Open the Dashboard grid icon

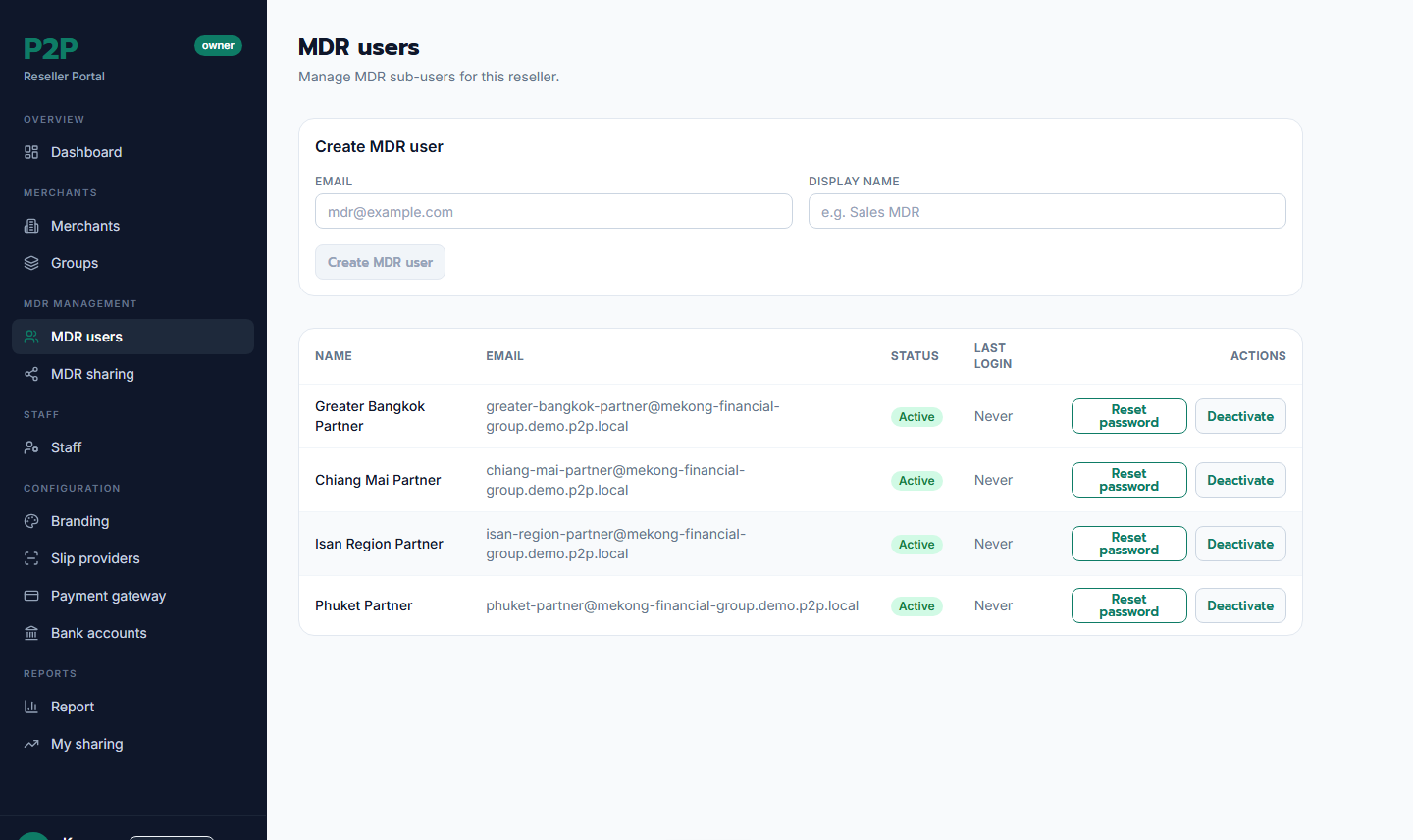(x=31, y=152)
